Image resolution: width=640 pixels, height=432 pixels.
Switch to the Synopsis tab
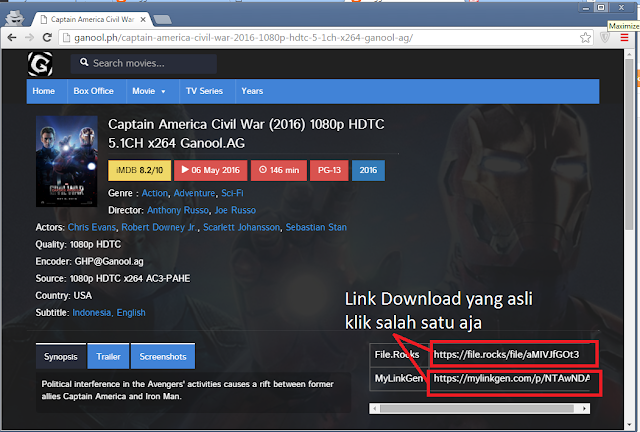click(x=61, y=356)
